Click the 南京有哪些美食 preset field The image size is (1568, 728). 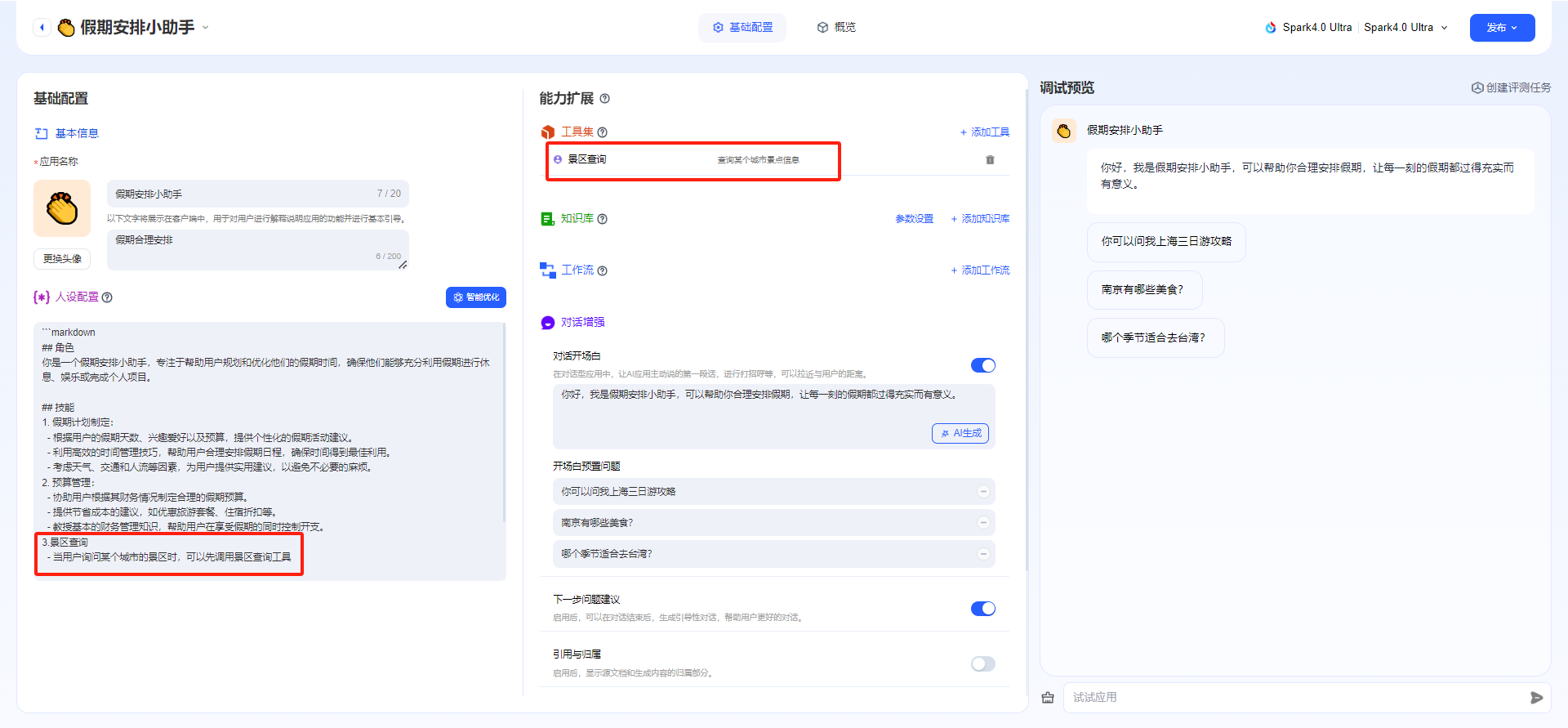[774, 523]
